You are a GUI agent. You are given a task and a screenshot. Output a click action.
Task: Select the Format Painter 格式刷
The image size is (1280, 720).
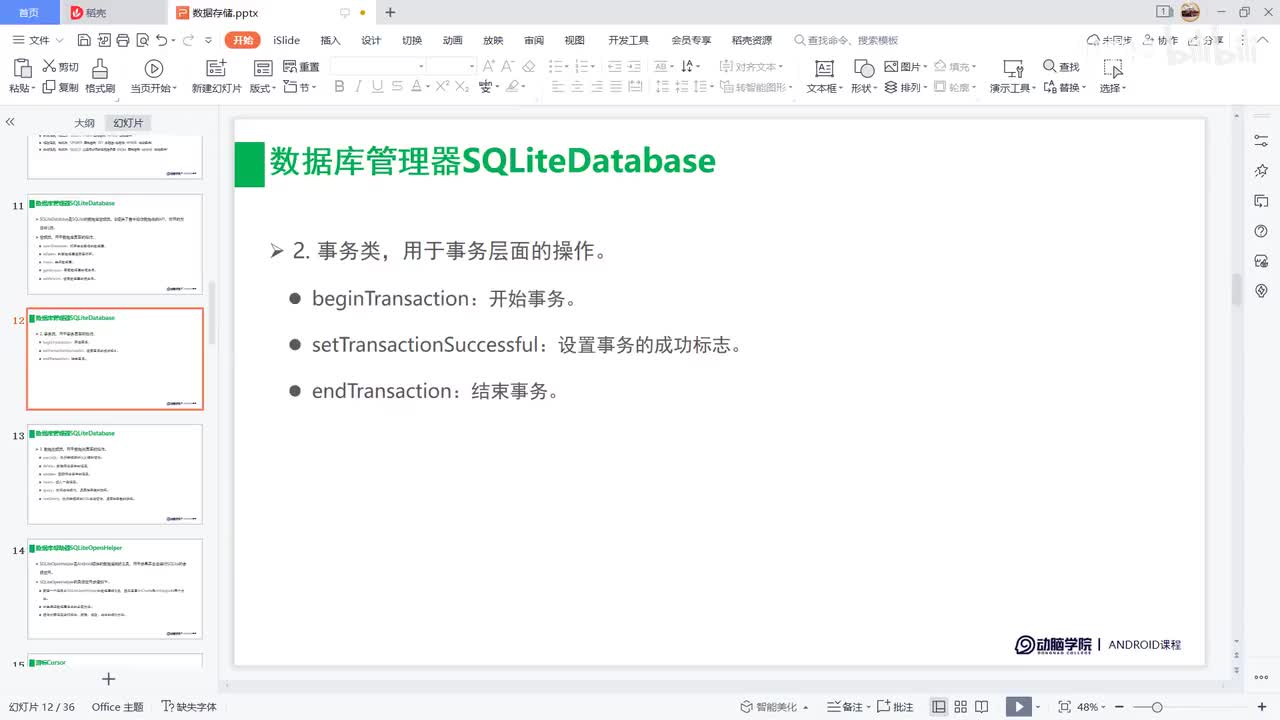pos(100,75)
